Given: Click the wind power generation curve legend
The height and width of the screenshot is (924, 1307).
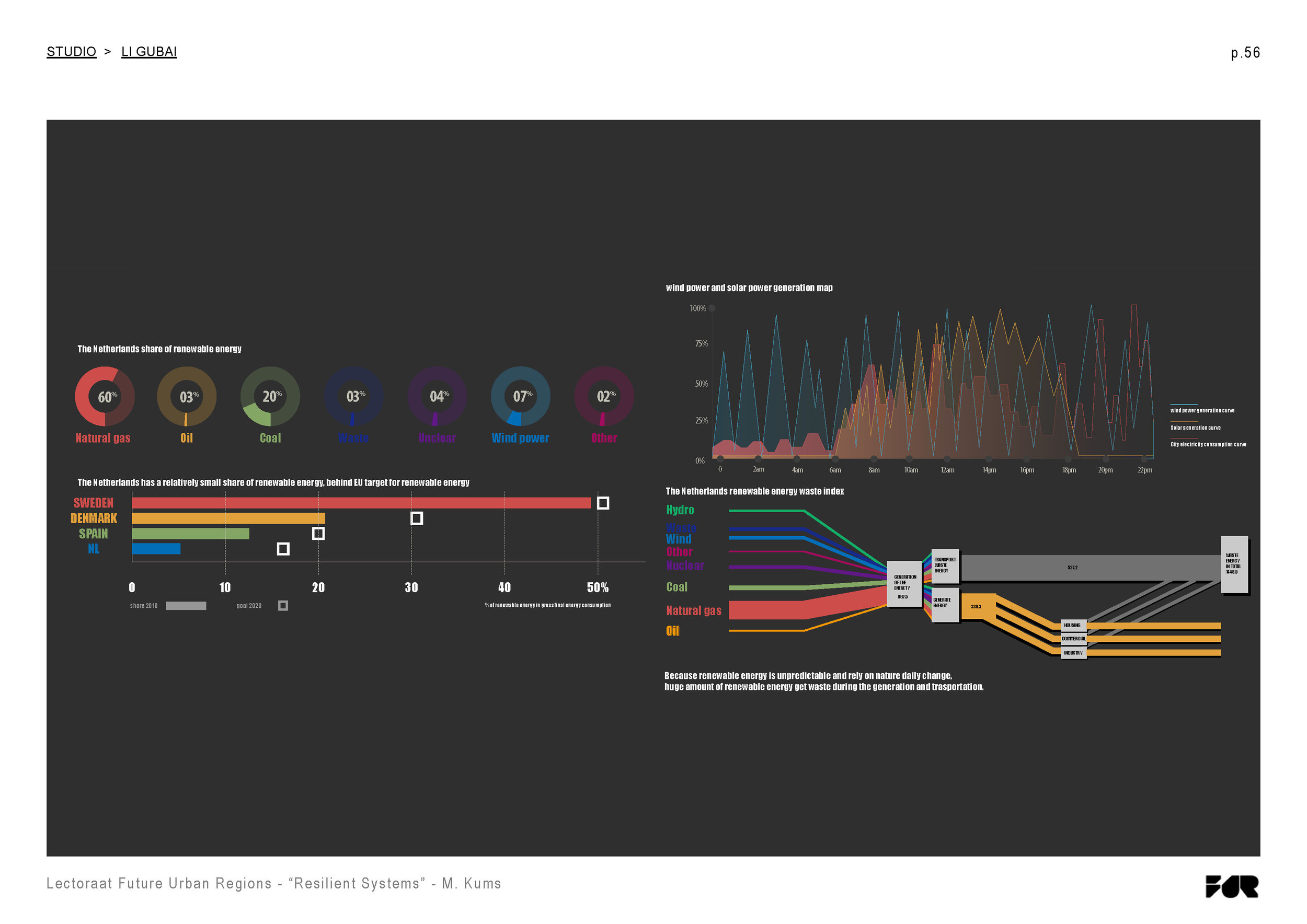Looking at the screenshot, I should pyautogui.click(x=1202, y=410).
